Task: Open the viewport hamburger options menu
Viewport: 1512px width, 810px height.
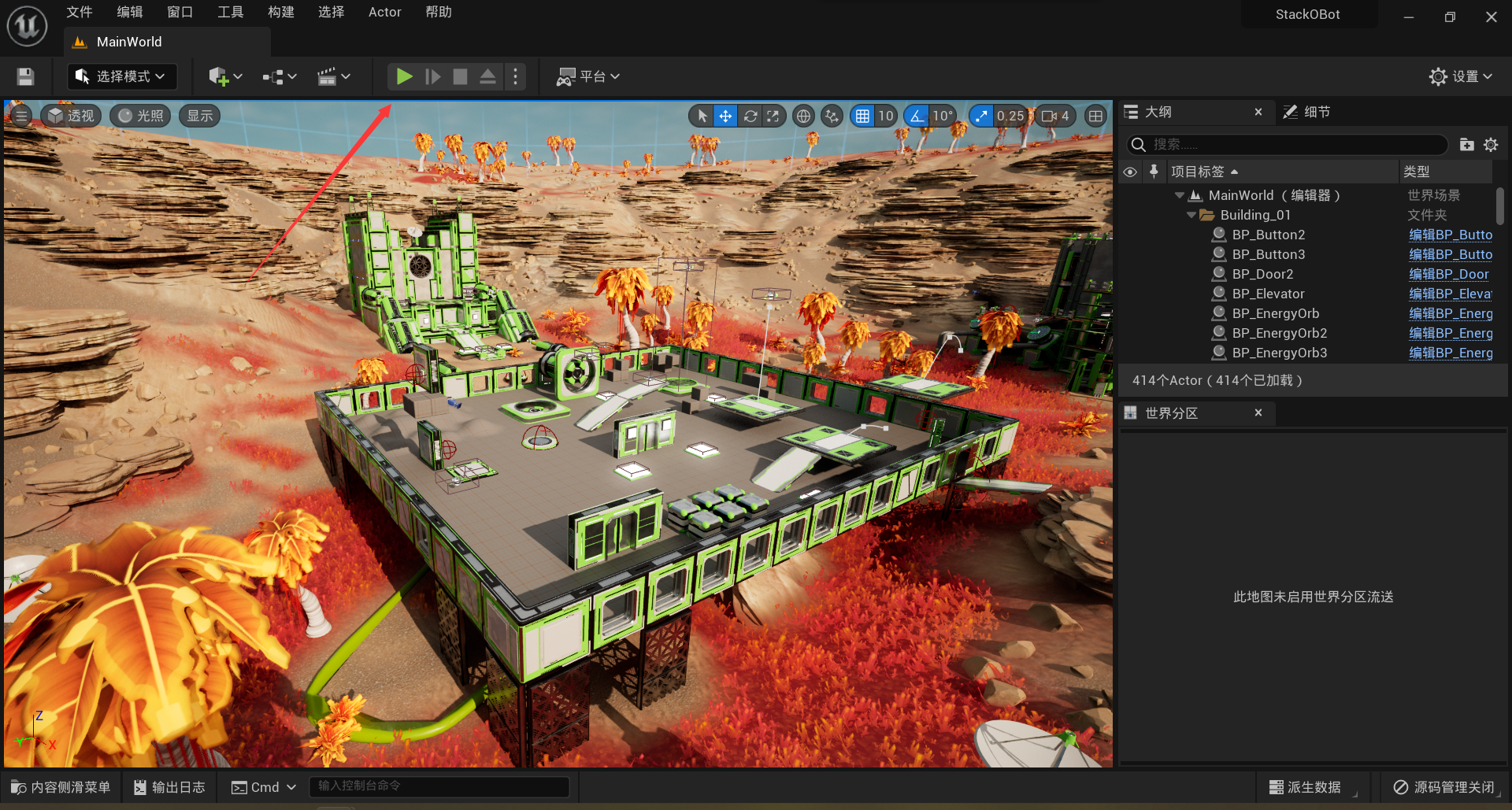Action: (x=21, y=116)
